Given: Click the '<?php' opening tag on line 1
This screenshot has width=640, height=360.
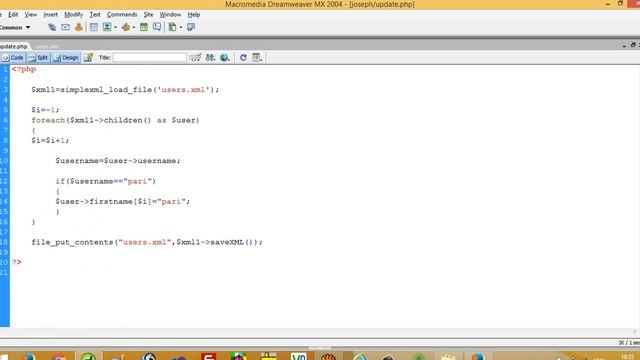Looking at the screenshot, I should pyautogui.click(x=24, y=69).
